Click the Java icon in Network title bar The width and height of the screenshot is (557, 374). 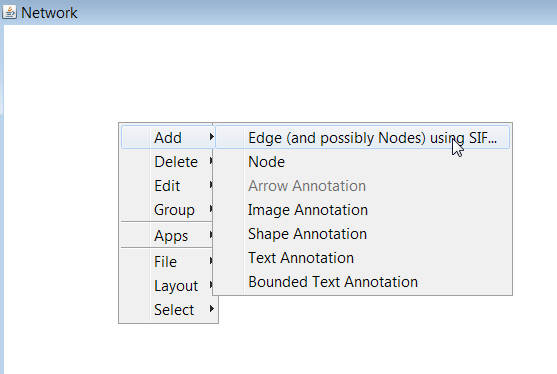click(10, 12)
